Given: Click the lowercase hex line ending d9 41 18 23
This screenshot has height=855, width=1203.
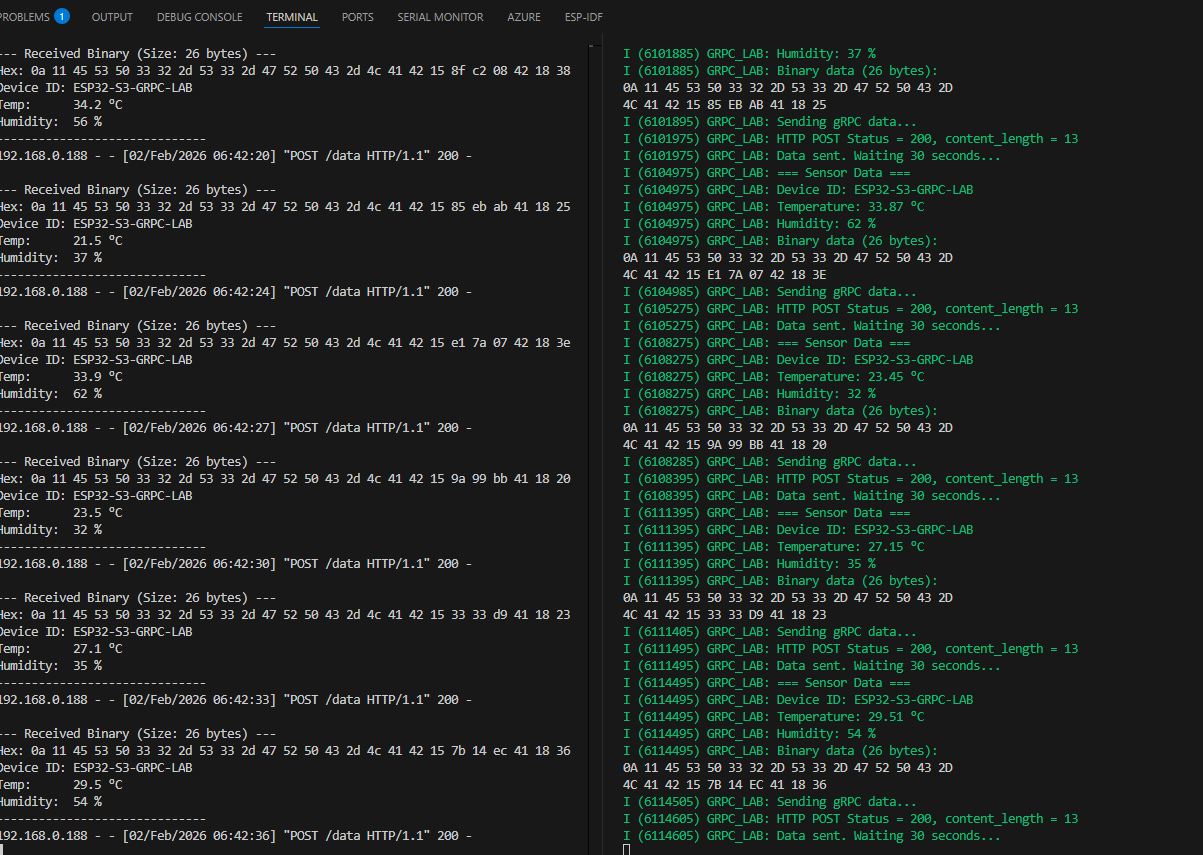Looking at the screenshot, I should tap(285, 615).
